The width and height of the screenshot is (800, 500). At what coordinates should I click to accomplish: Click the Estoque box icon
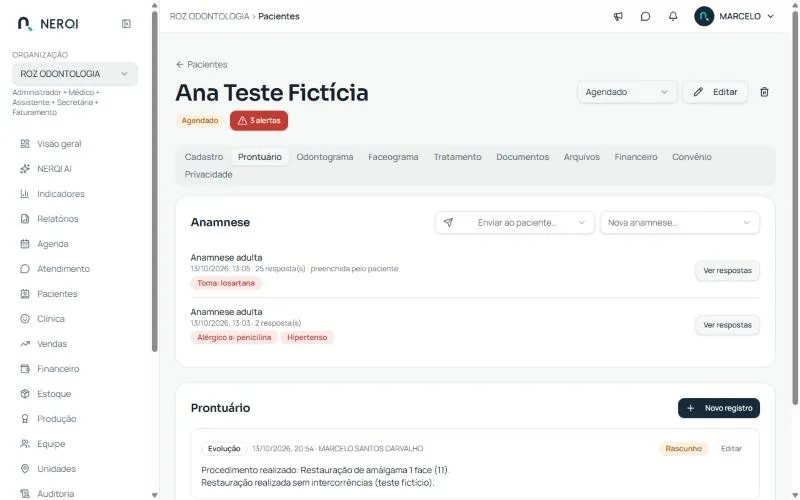coord(24,394)
